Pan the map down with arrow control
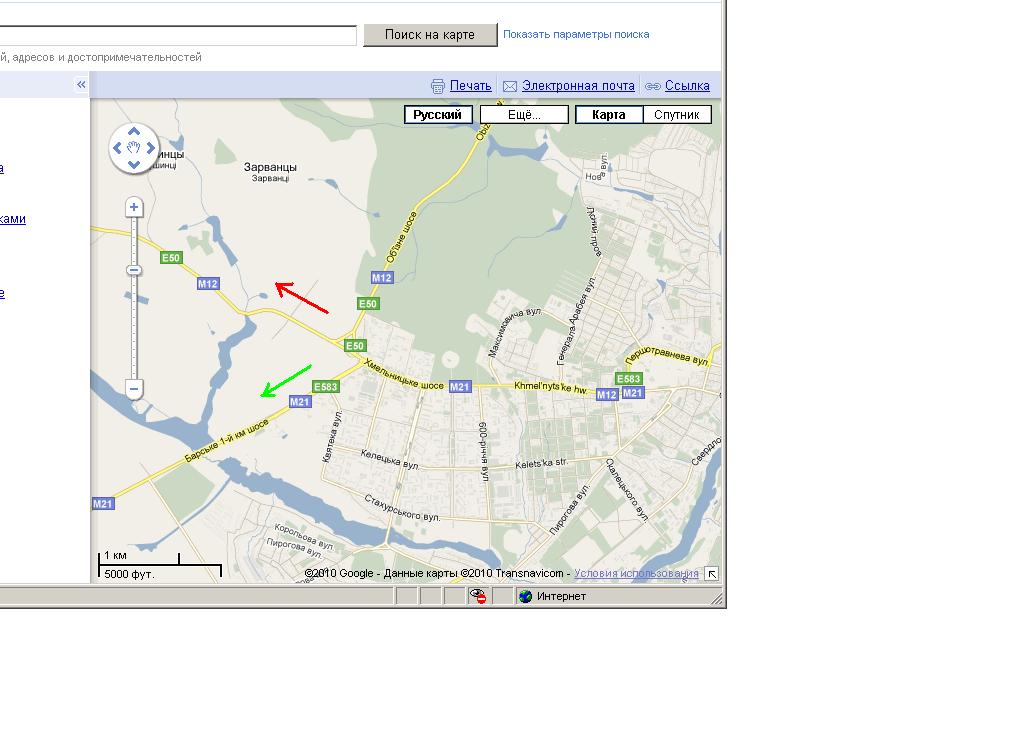Viewport: 1022px width, 738px height. 134,164
